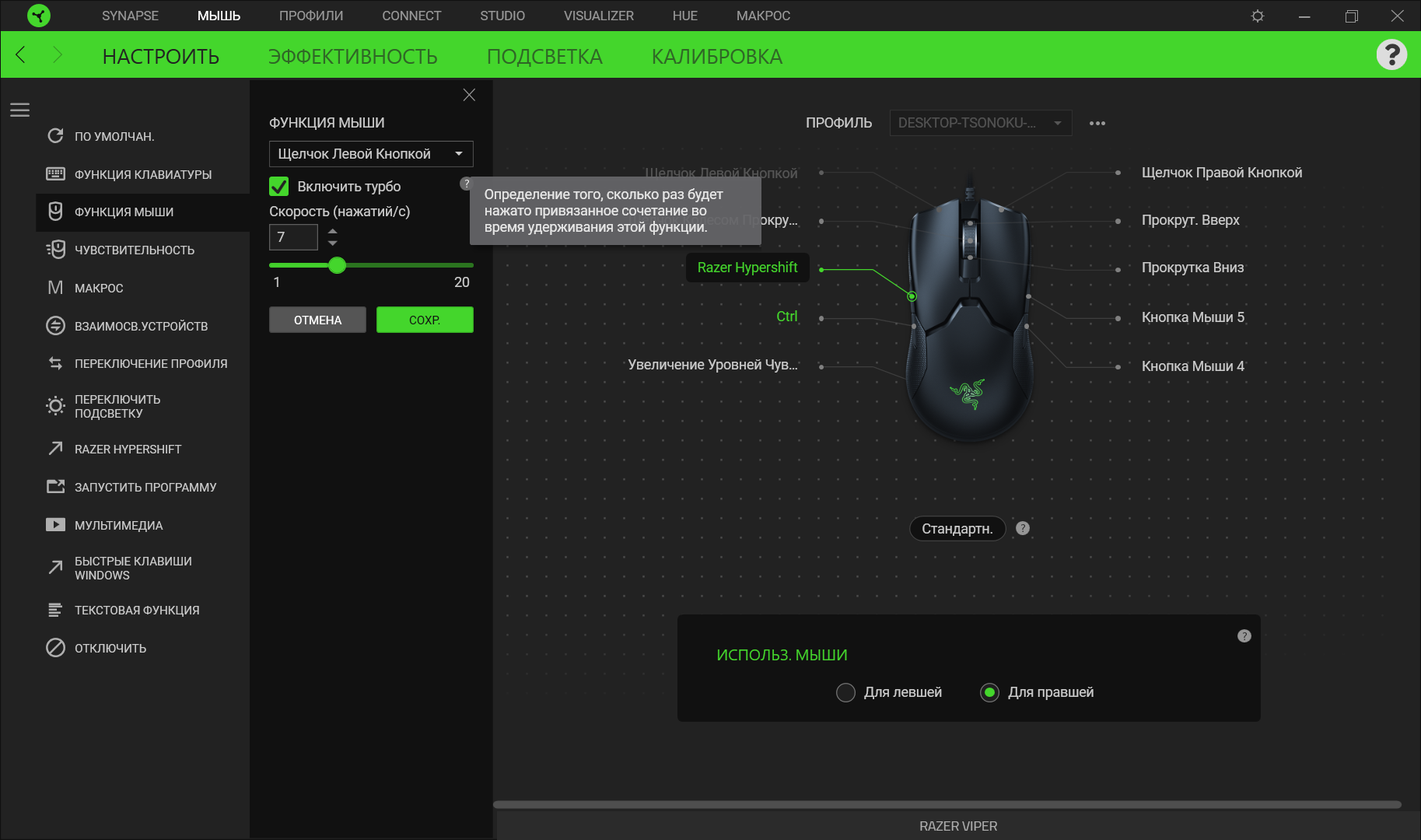Open the STUDIO tab
The width and height of the screenshot is (1421, 840).
tap(502, 16)
